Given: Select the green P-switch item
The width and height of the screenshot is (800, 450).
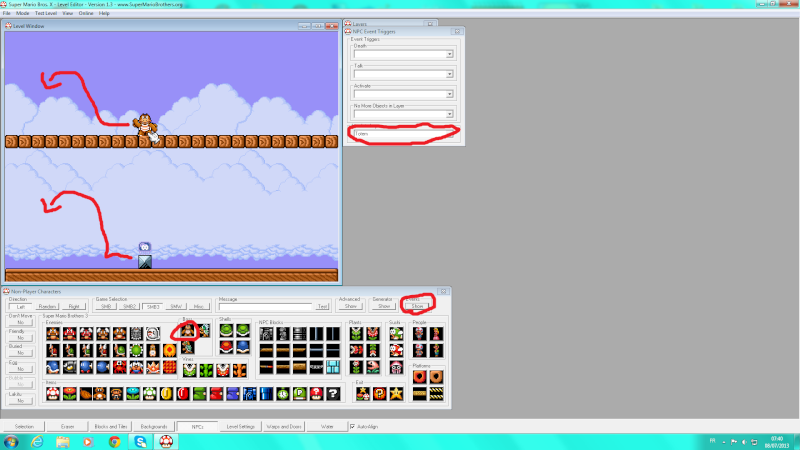Looking at the screenshot, I should (299, 394).
